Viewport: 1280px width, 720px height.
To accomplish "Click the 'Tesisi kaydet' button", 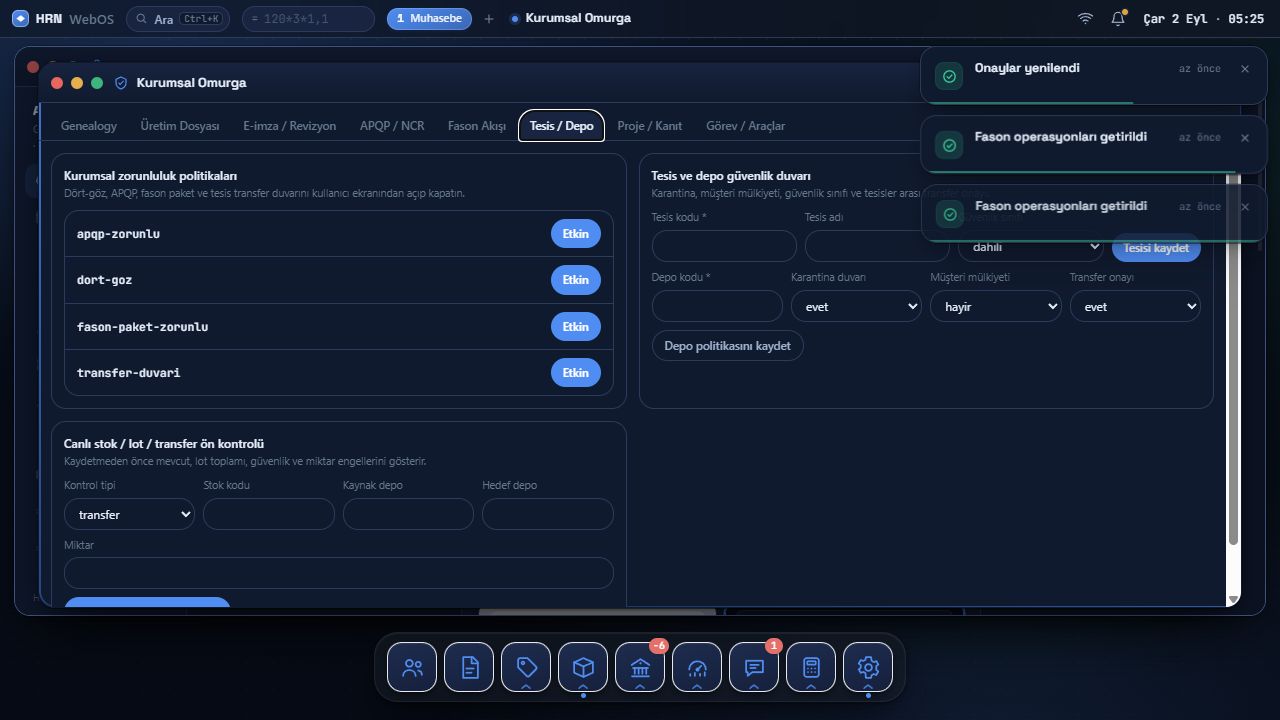I will coord(1156,247).
